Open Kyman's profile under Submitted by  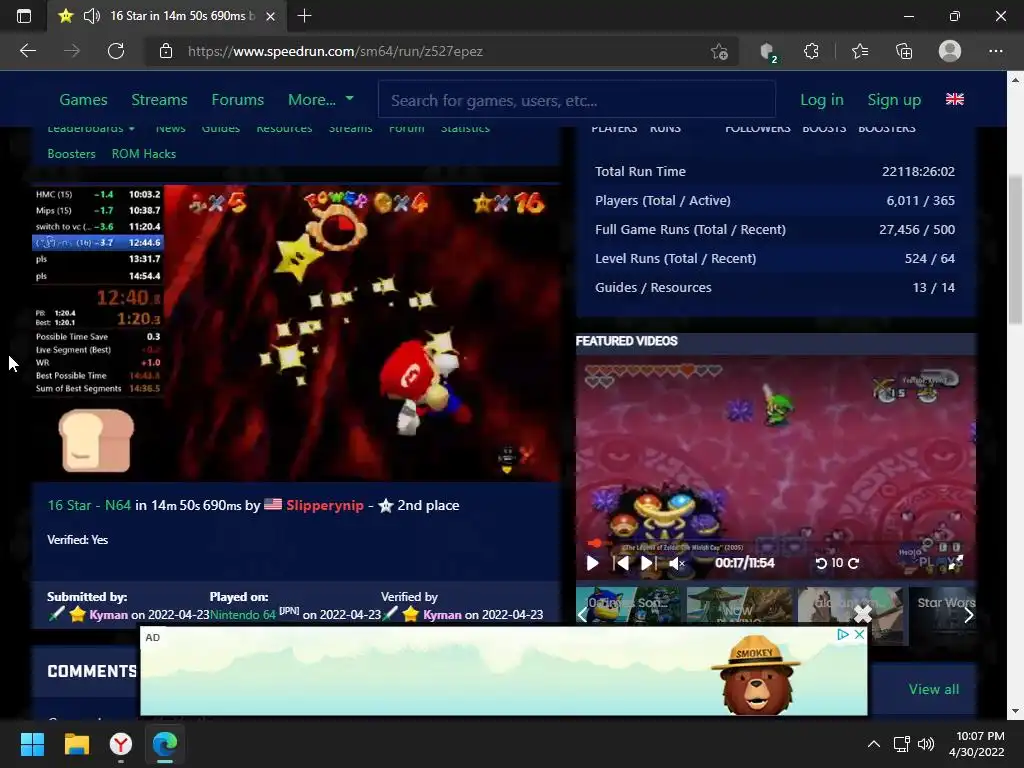pyautogui.click(x=108, y=615)
